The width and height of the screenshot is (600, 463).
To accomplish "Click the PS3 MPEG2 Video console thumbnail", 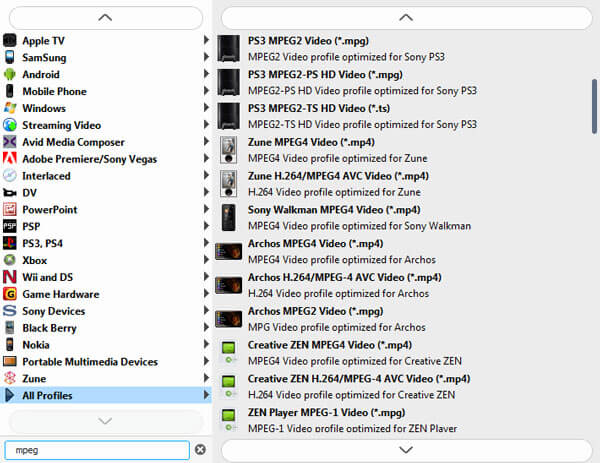I will 228,49.
